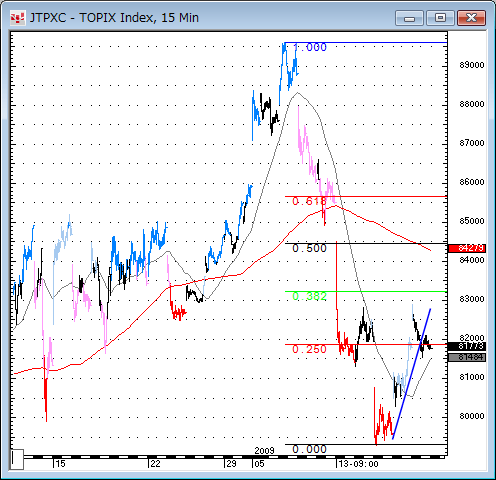This screenshot has width=496, height=480.
Task: Select the 1.000 Fibonacci level label
Action: (x=310, y=48)
